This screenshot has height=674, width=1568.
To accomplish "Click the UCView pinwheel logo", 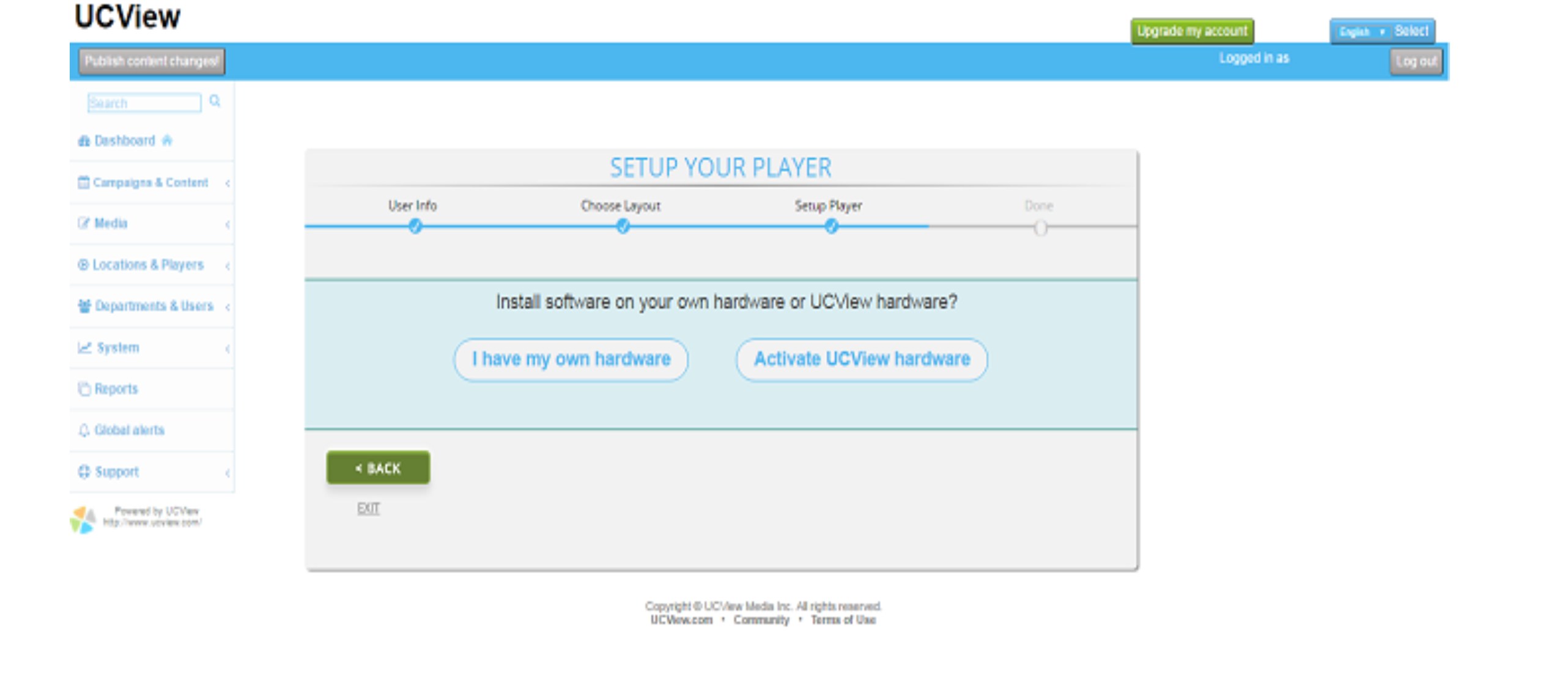I will coord(83,519).
